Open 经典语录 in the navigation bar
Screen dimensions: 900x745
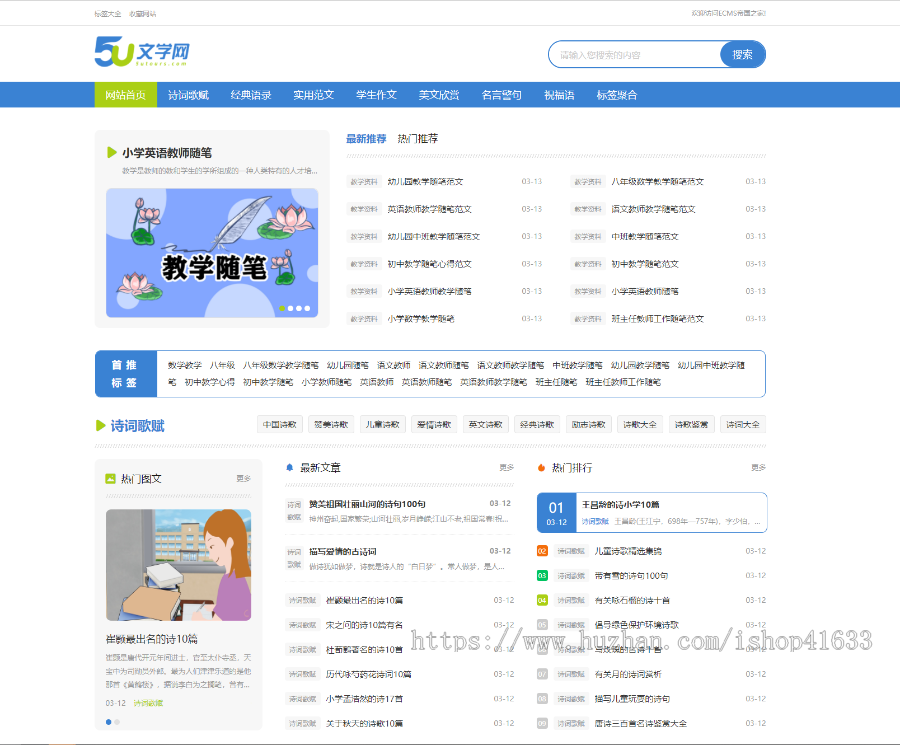coord(251,95)
